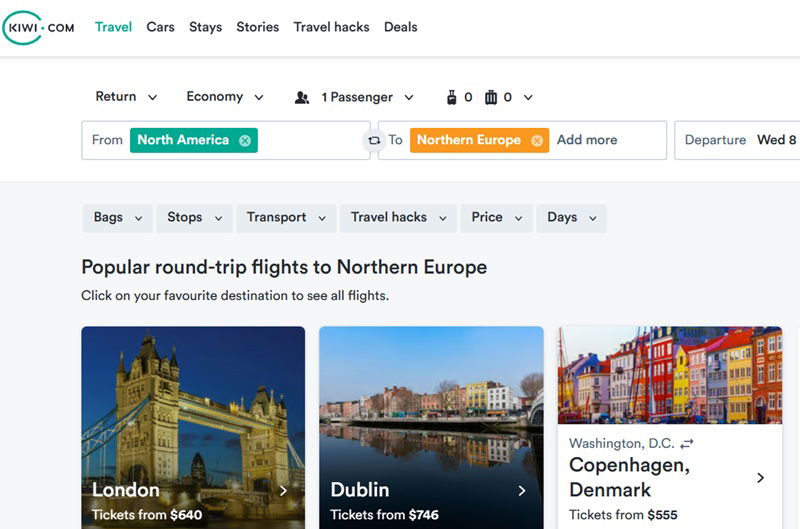This screenshot has height=529, width=800.
Task: Open the Stays section
Action: point(206,27)
